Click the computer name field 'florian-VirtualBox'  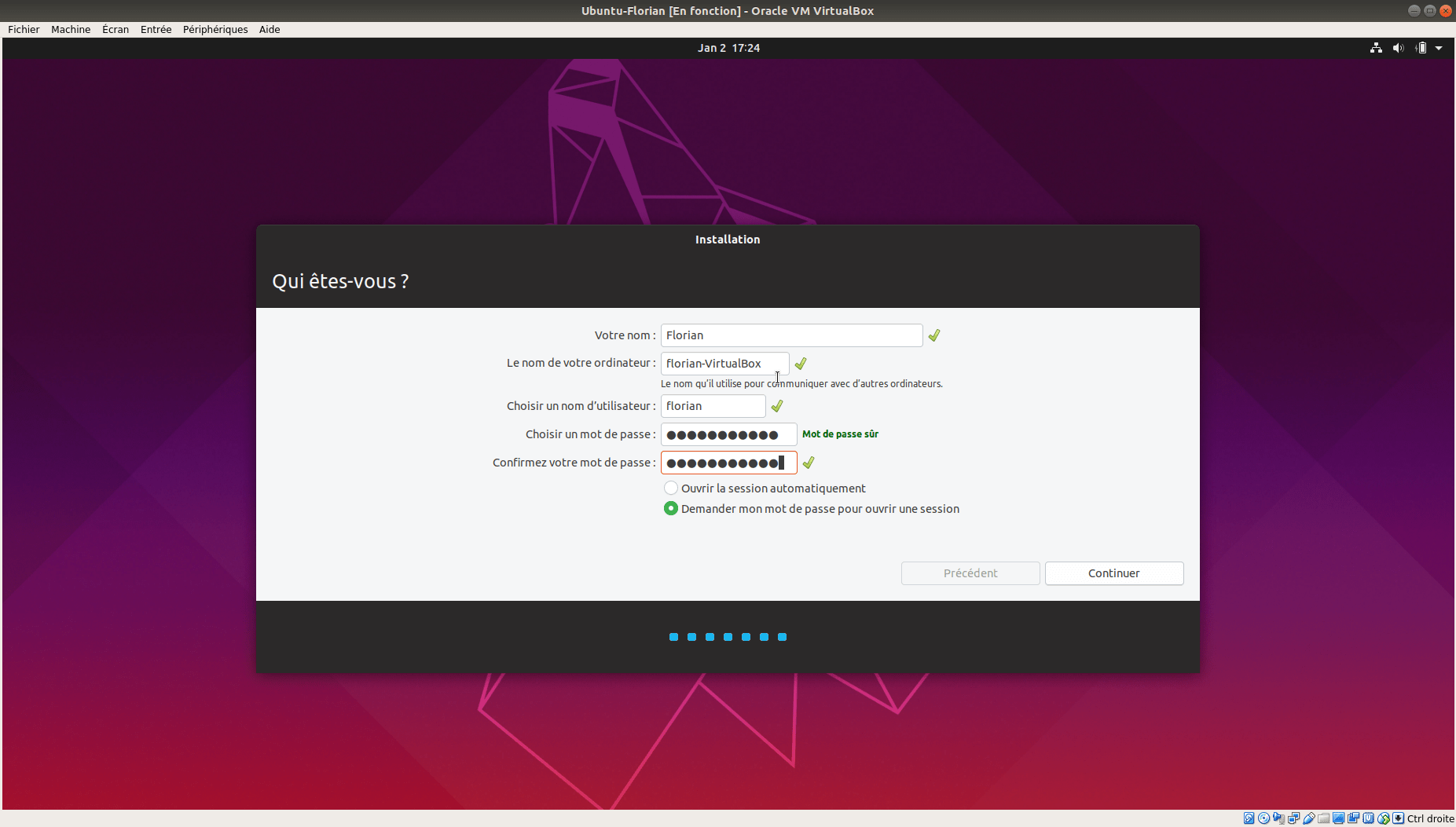pos(724,364)
